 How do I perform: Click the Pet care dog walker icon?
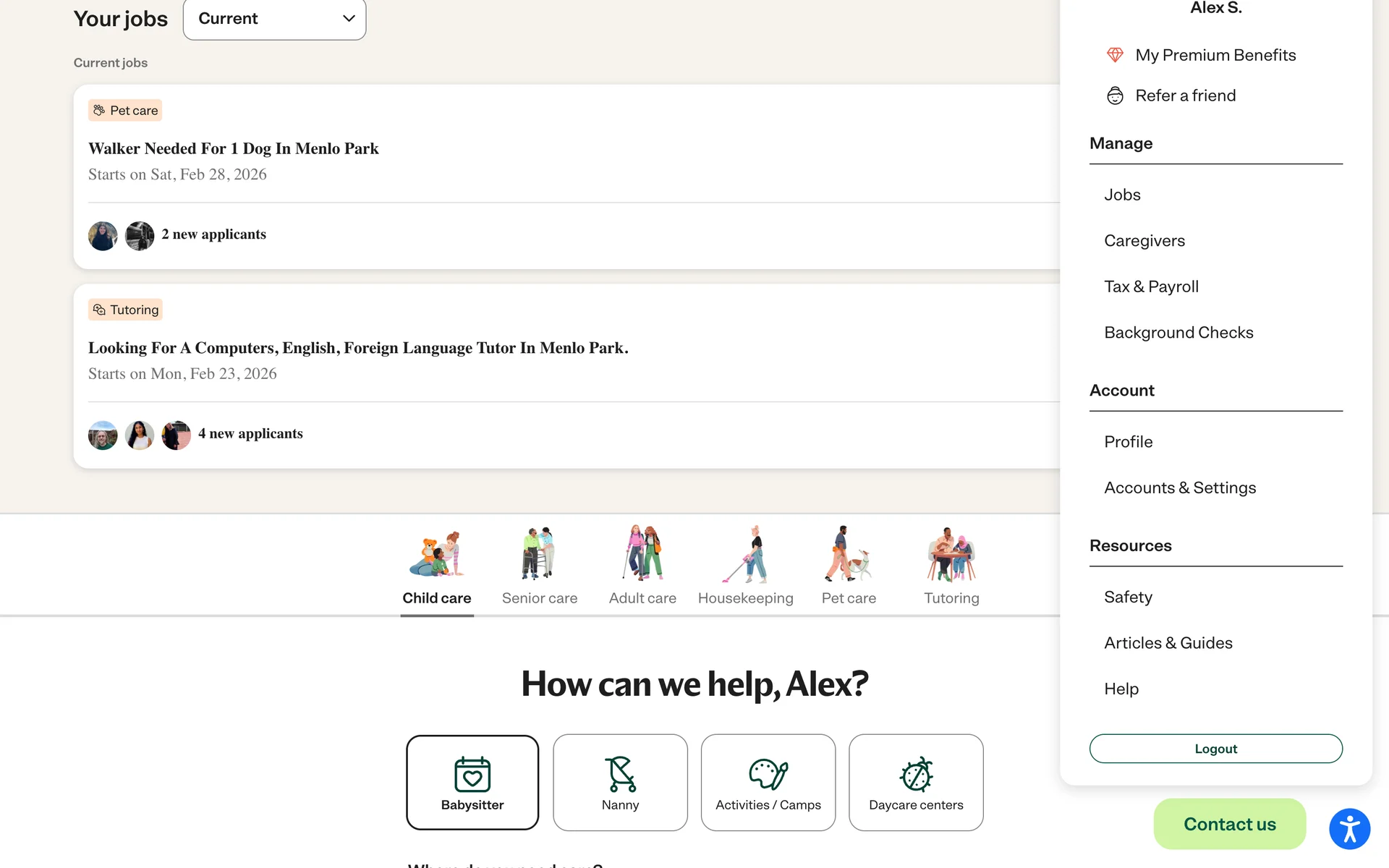click(x=848, y=554)
